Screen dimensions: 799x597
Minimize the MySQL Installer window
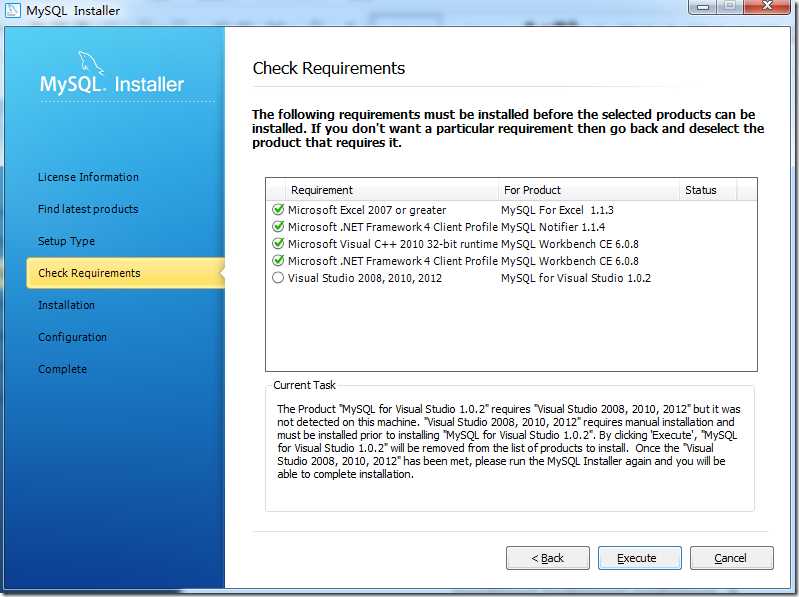coord(703,7)
